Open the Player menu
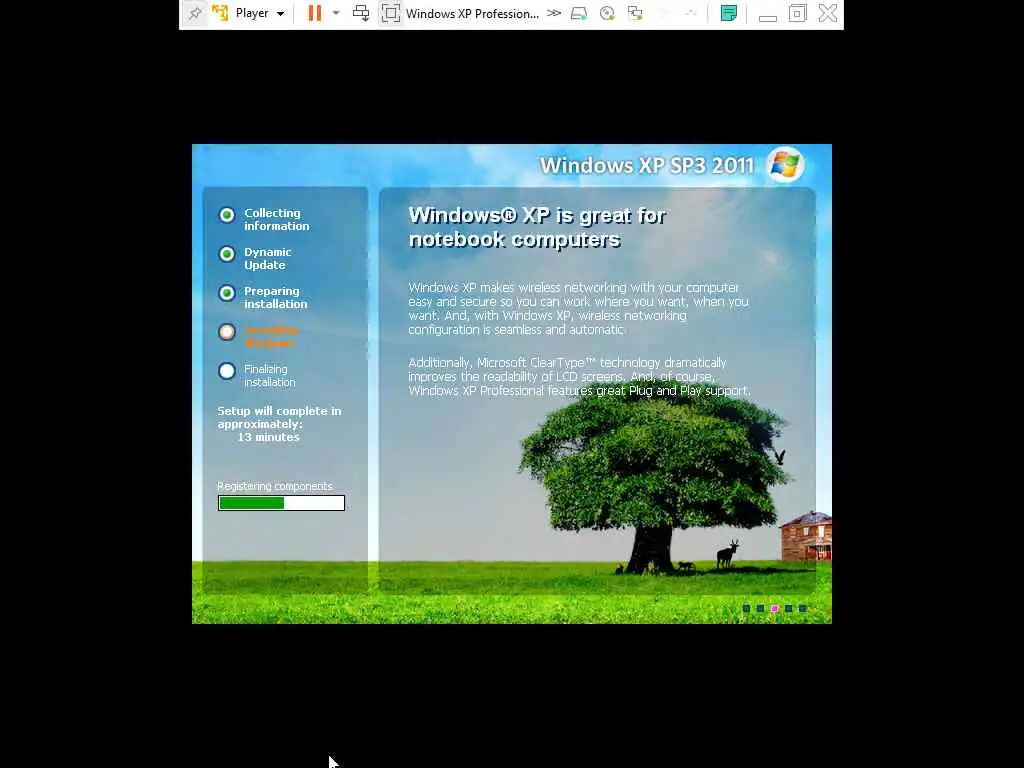The width and height of the screenshot is (1024, 768). tap(260, 14)
